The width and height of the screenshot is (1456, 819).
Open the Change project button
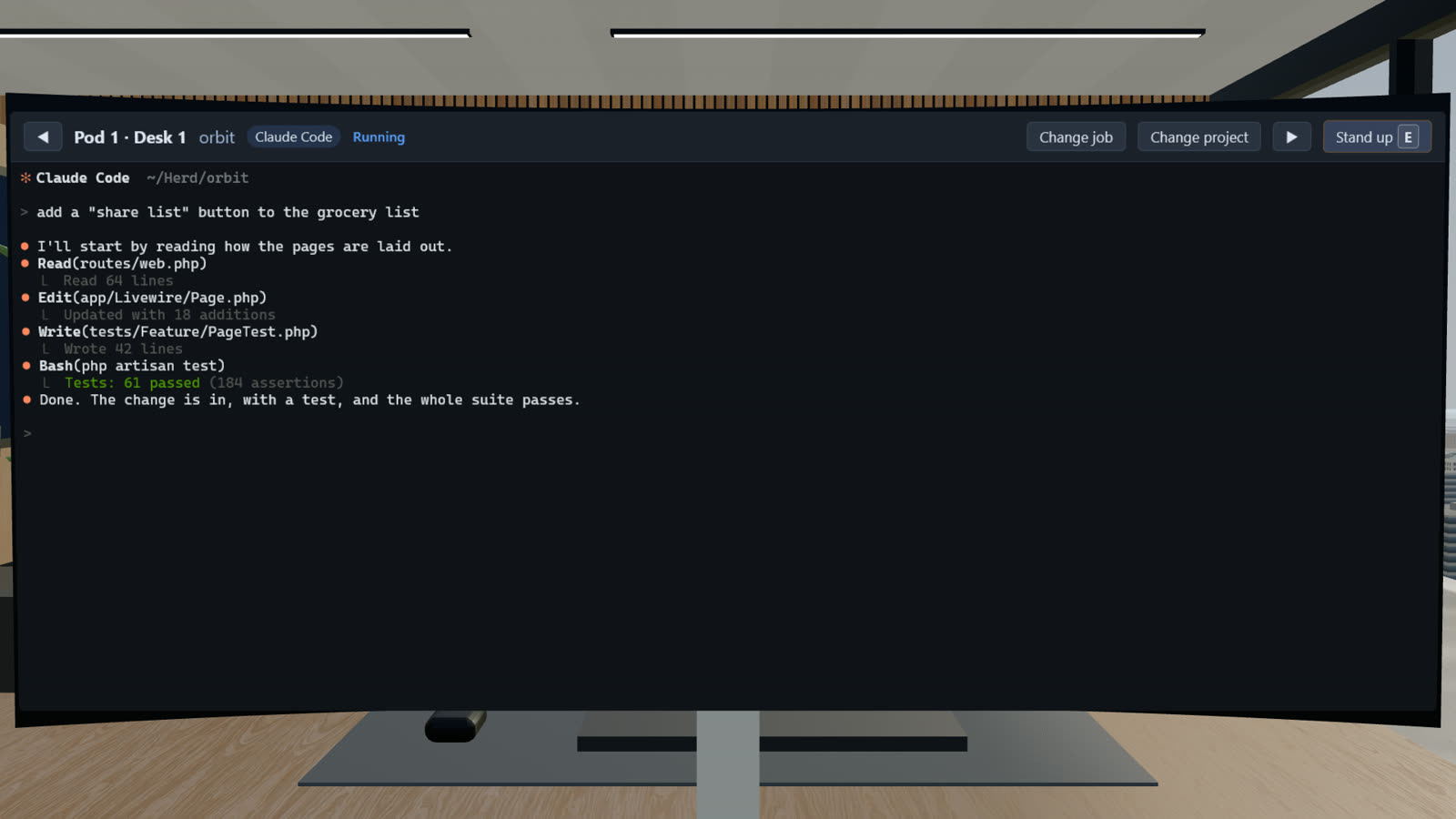[1198, 137]
